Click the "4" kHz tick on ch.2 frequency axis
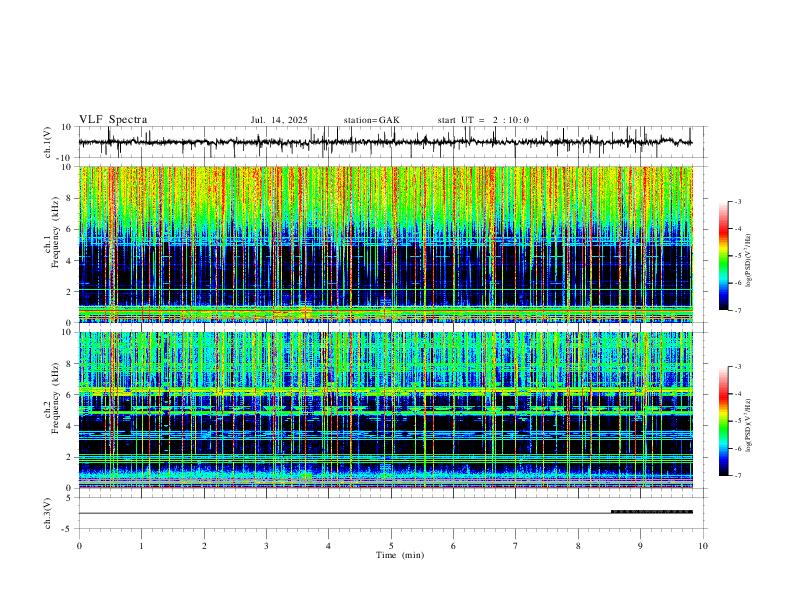The width and height of the screenshot is (792, 612). pos(70,426)
